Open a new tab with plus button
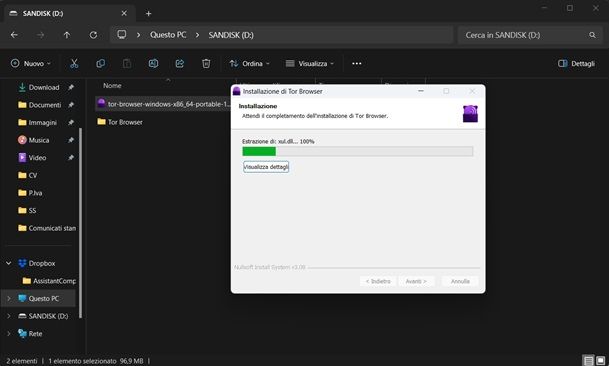The width and height of the screenshot is (610, 366). [x=148, y=14]
